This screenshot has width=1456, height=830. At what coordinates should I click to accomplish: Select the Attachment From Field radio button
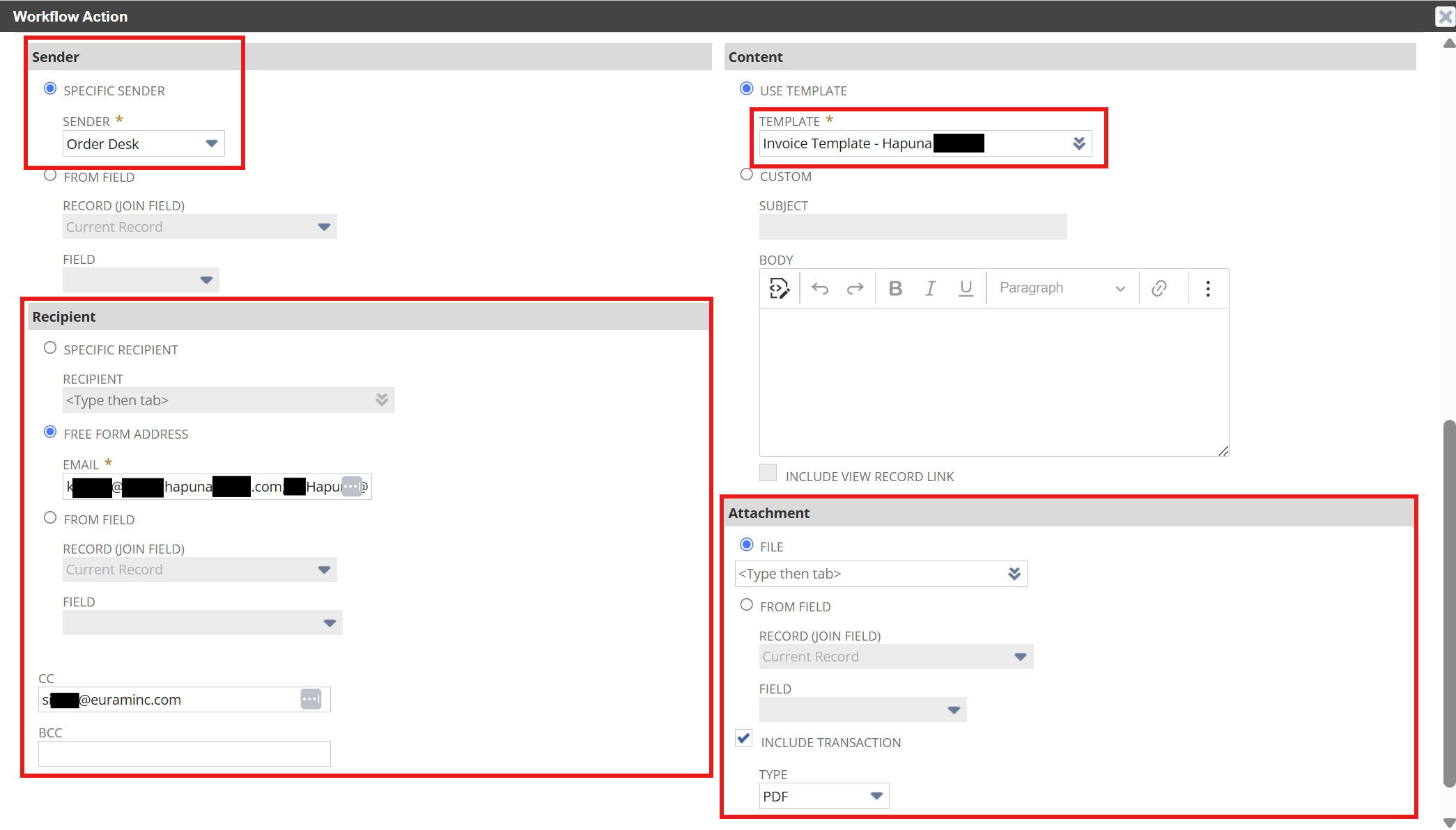tap(747, 604)
